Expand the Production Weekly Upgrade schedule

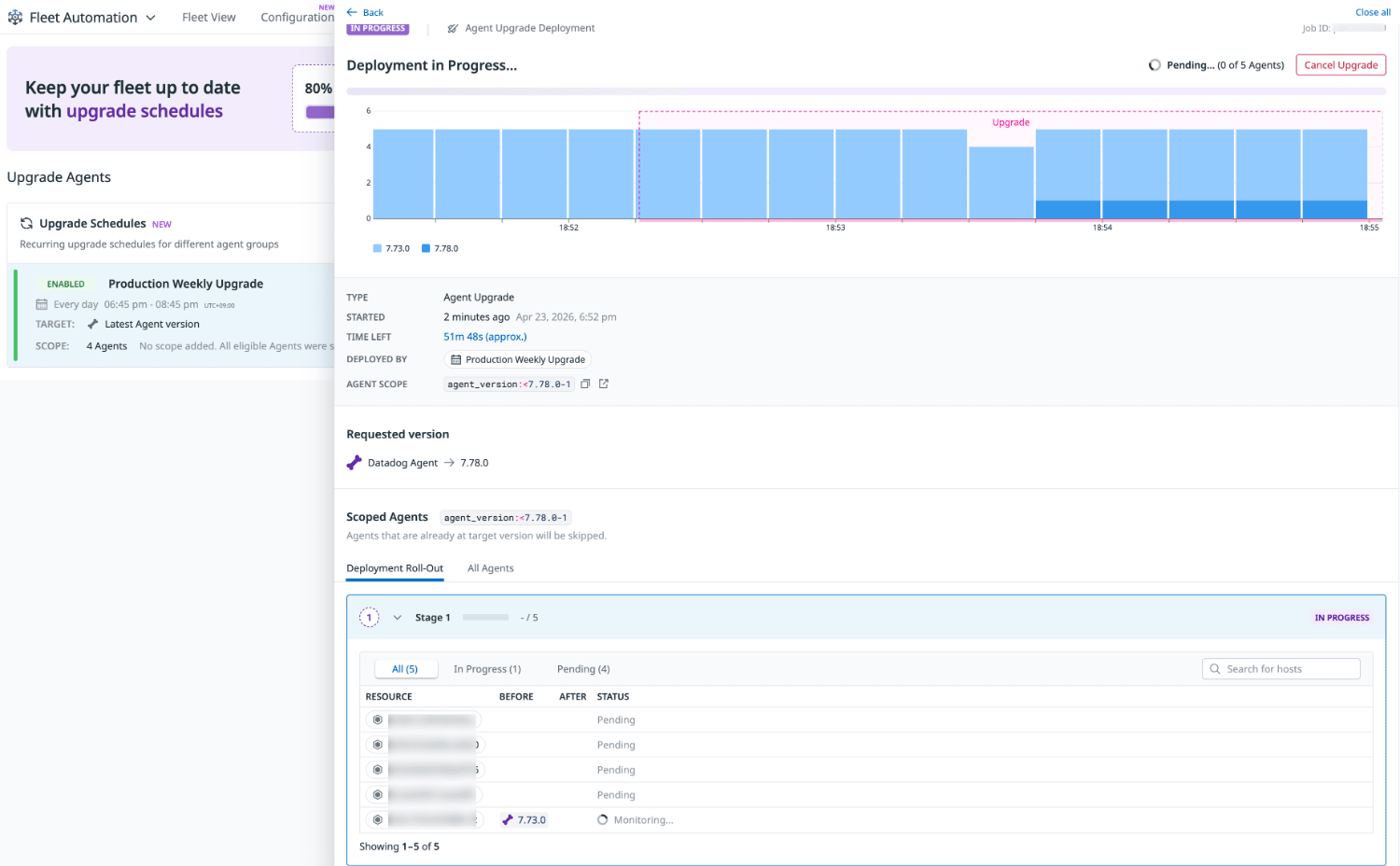pyautogui.click(x=185, y=284)
